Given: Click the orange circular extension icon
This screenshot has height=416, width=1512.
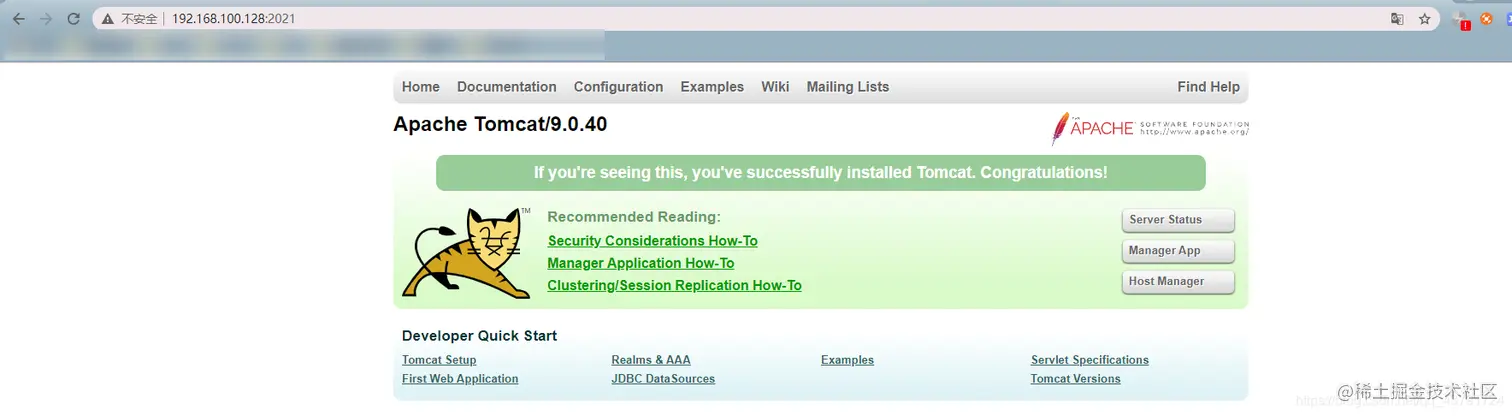Looking at the screenshot, I should (x=1487, y=19).
